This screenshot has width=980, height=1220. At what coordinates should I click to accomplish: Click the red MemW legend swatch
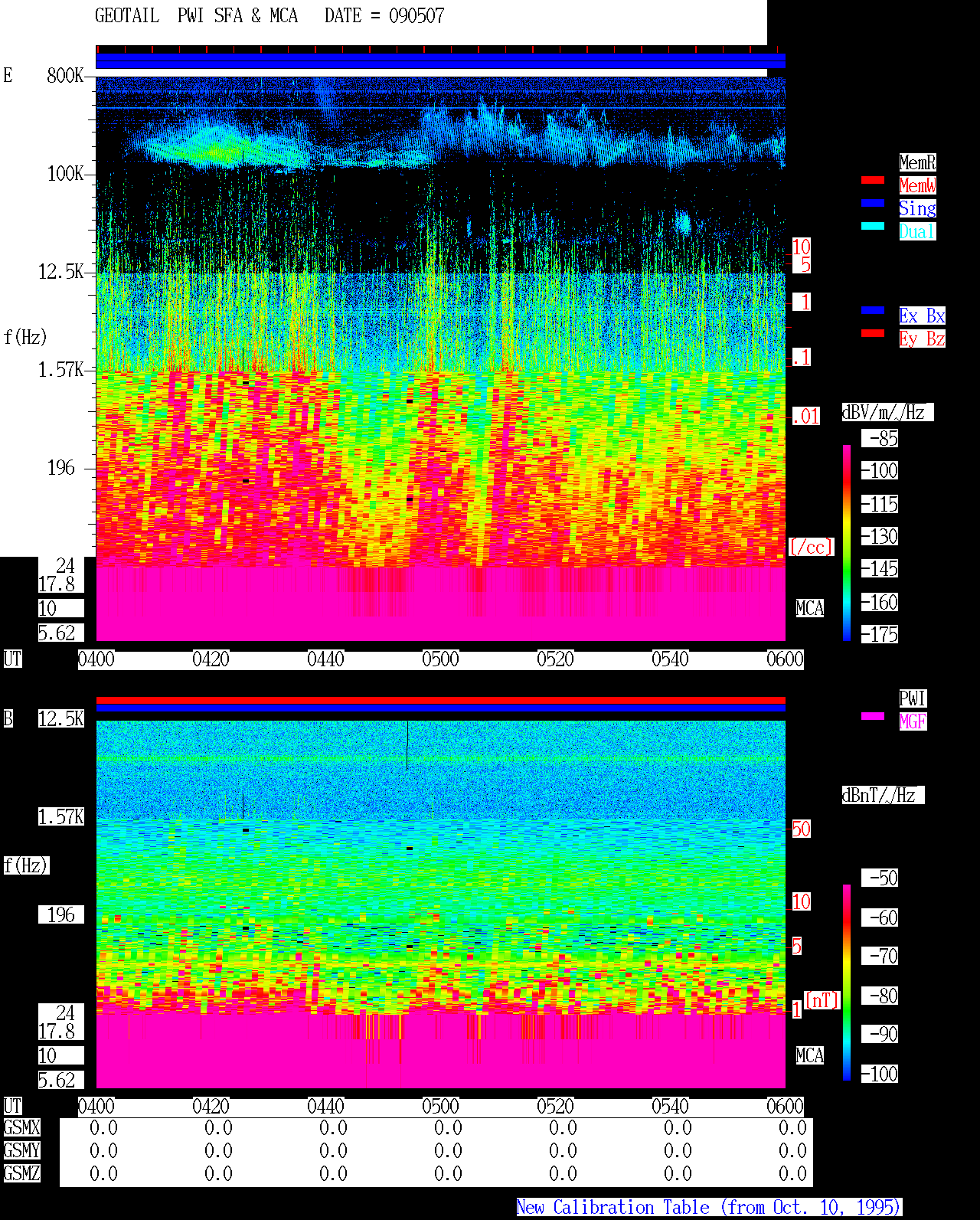click(873, 180)
